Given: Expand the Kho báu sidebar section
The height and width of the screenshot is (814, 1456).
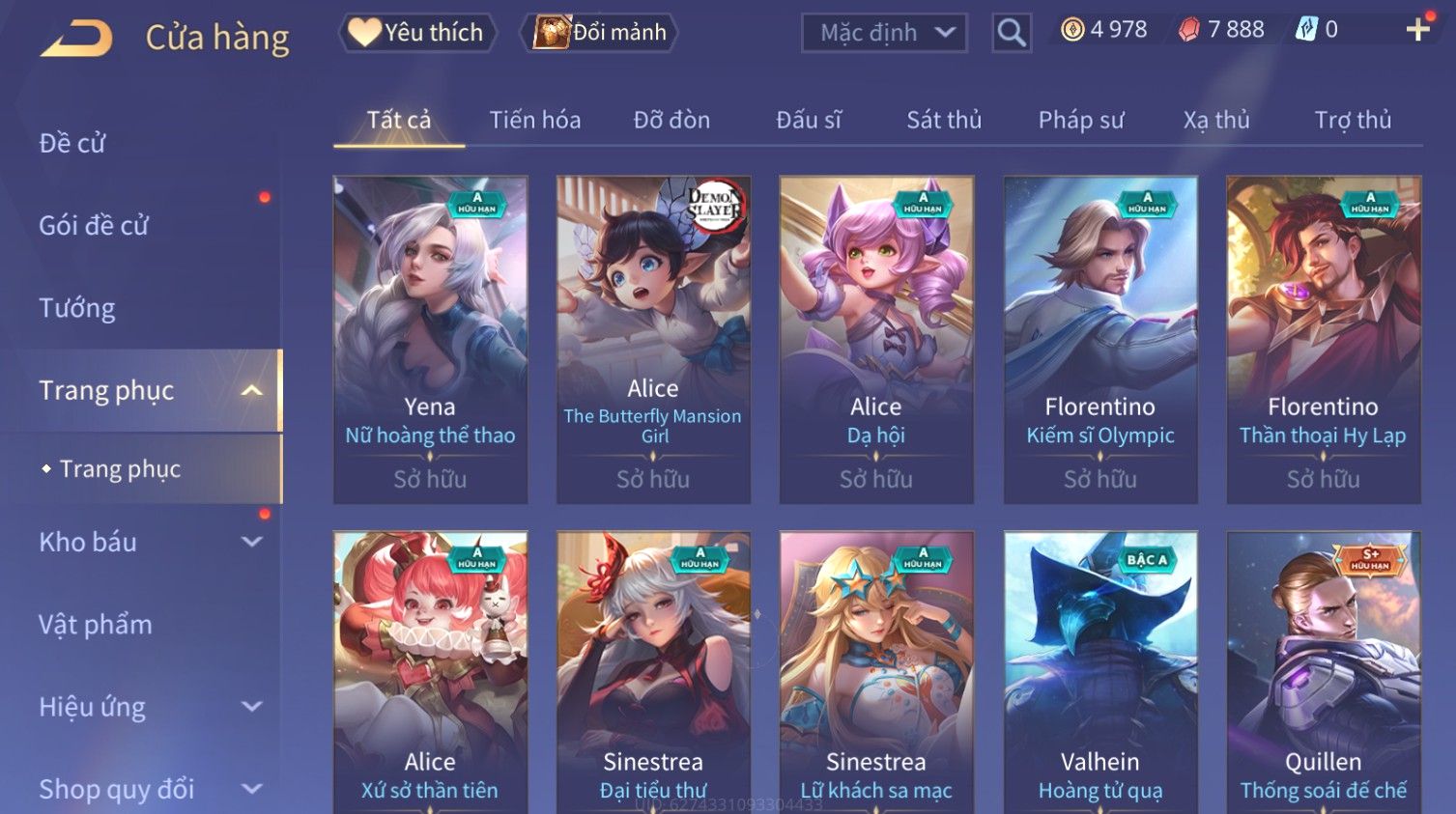Looking at the screenshot, I should click(252, 542).
